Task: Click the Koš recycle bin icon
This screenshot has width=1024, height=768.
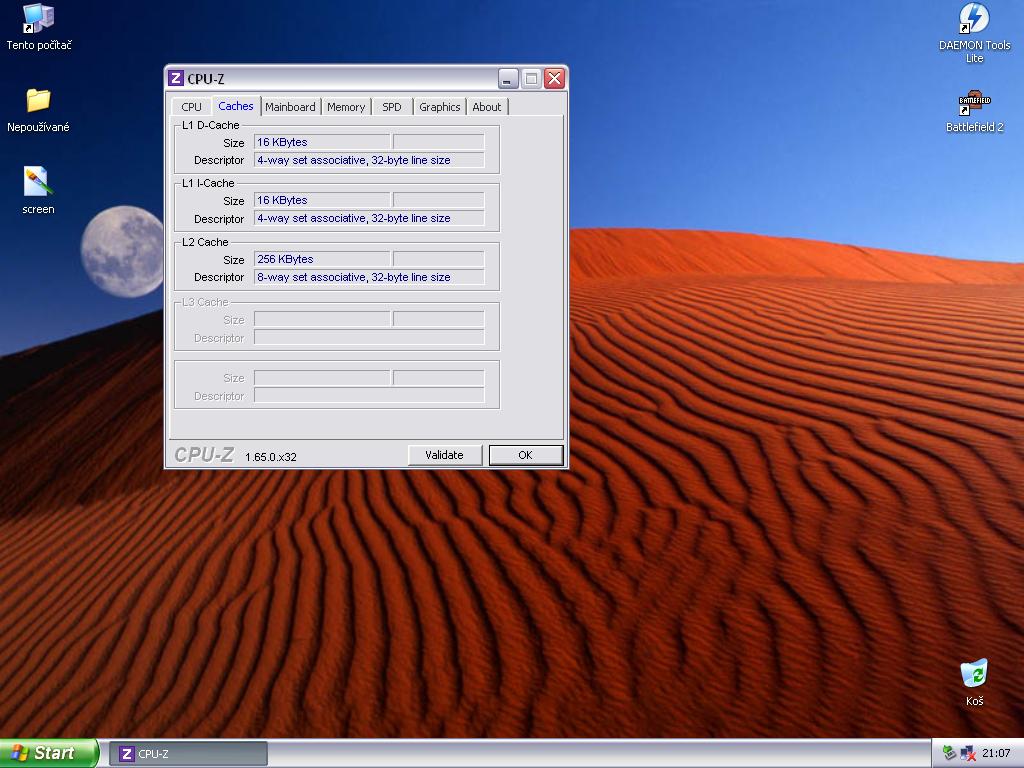Action: pyautogui.click(x=974, y=673)
